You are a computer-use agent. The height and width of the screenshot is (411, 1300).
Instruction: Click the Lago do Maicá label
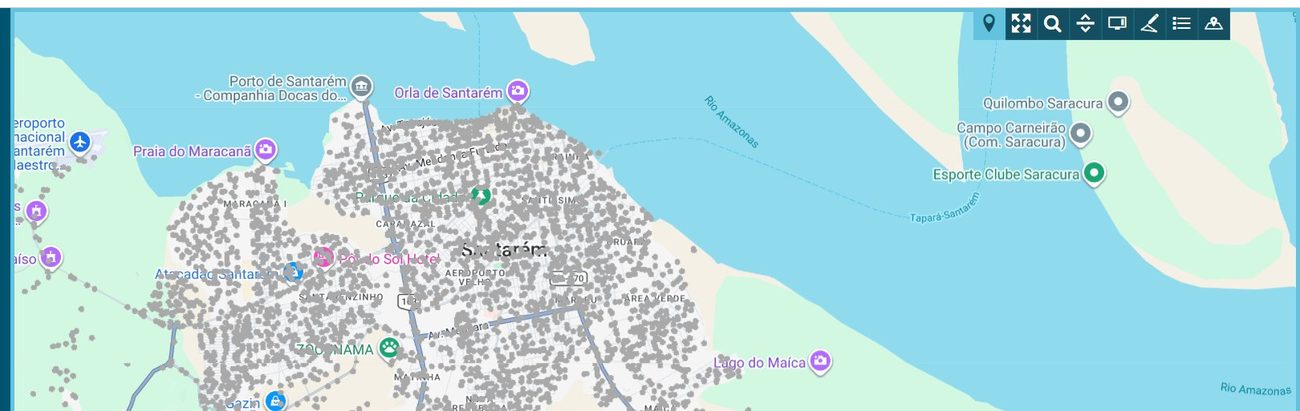click(760, 363)
